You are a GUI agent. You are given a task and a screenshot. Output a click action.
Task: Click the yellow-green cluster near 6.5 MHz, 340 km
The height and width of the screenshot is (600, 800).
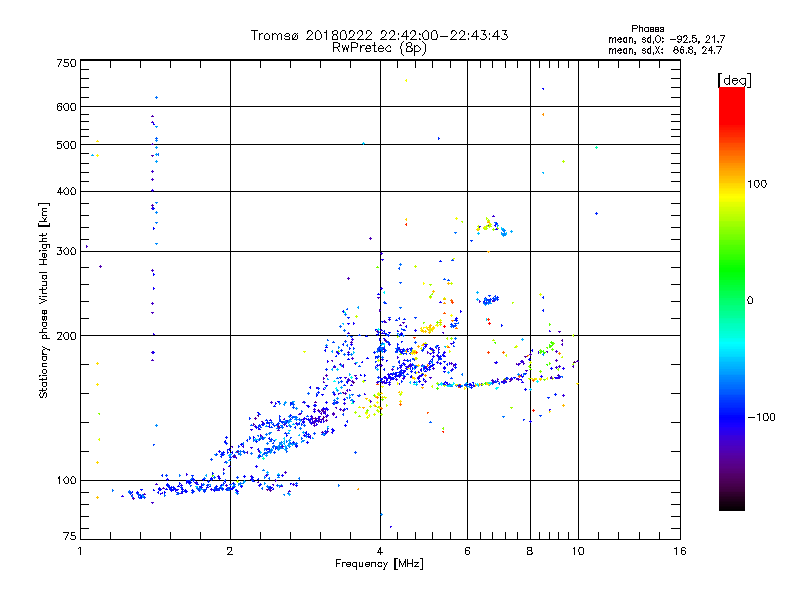(x=486, y=225)
